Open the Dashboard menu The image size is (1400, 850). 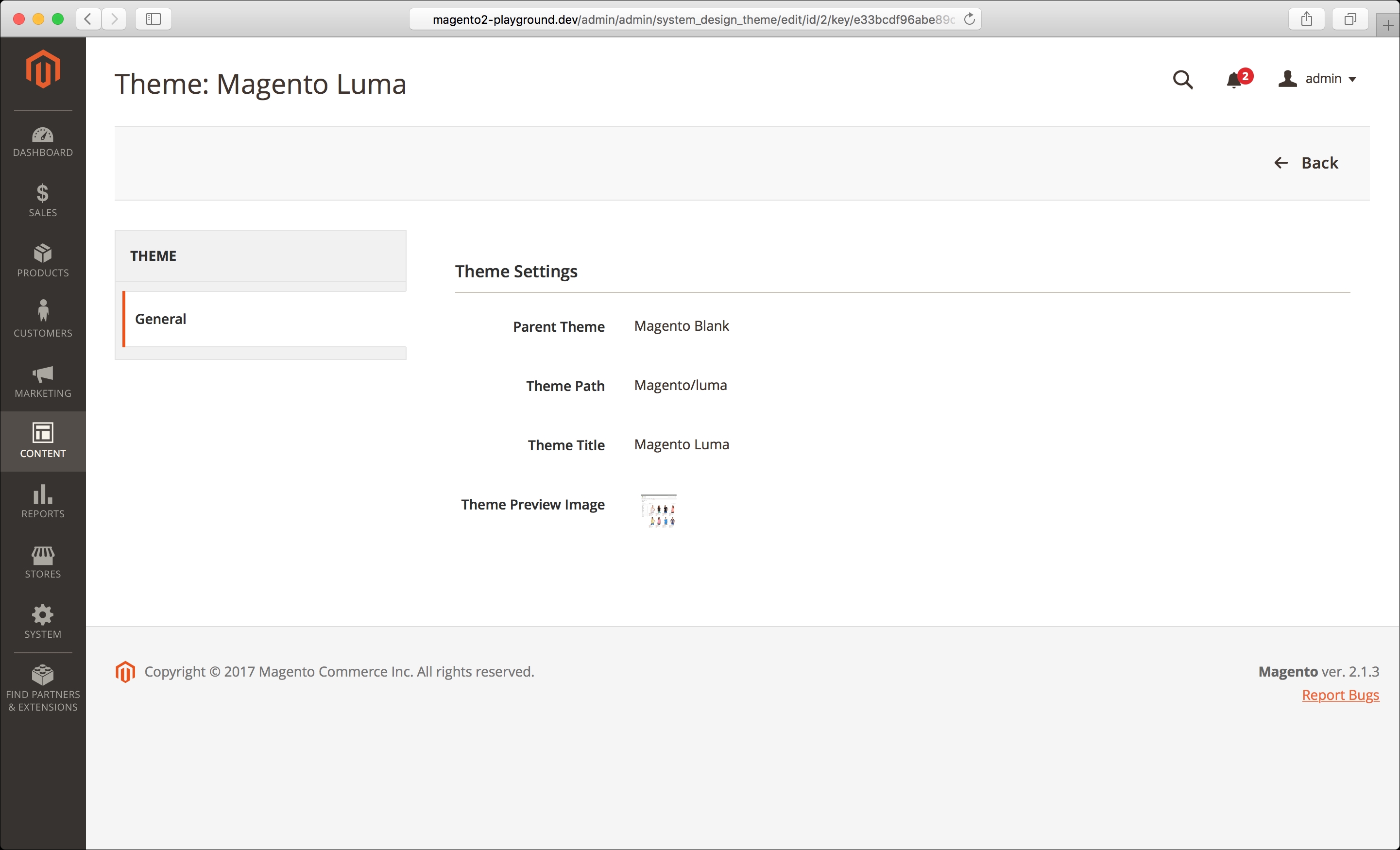tap(43, 142)
